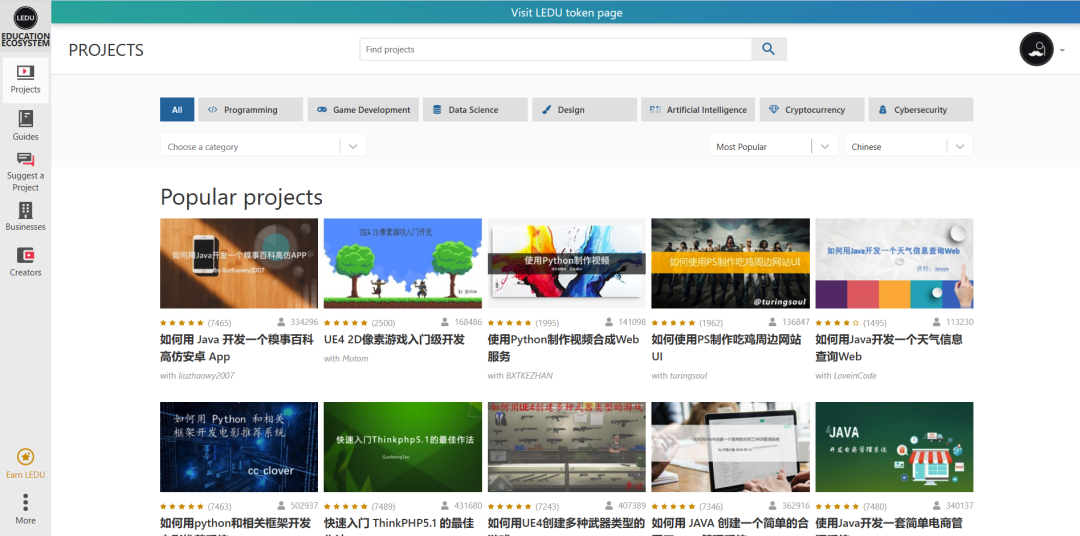Open the PS 吃鸡周边网站UI thumbnail
Screen dimensions: 1080x536
point(731,263)
